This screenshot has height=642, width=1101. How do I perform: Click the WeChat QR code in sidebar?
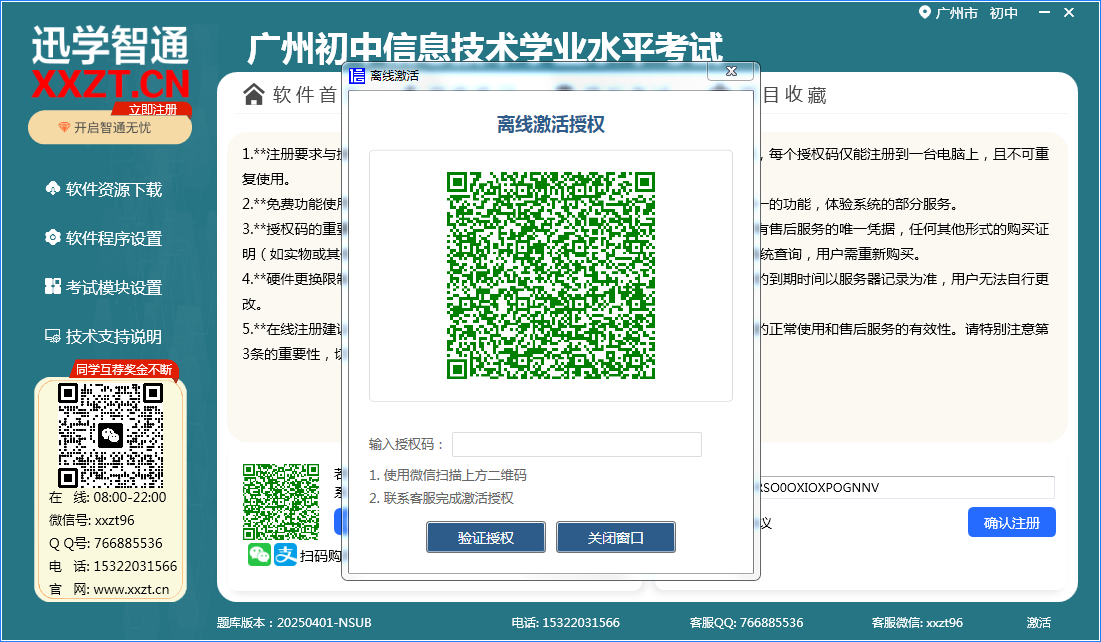(110, 435)
